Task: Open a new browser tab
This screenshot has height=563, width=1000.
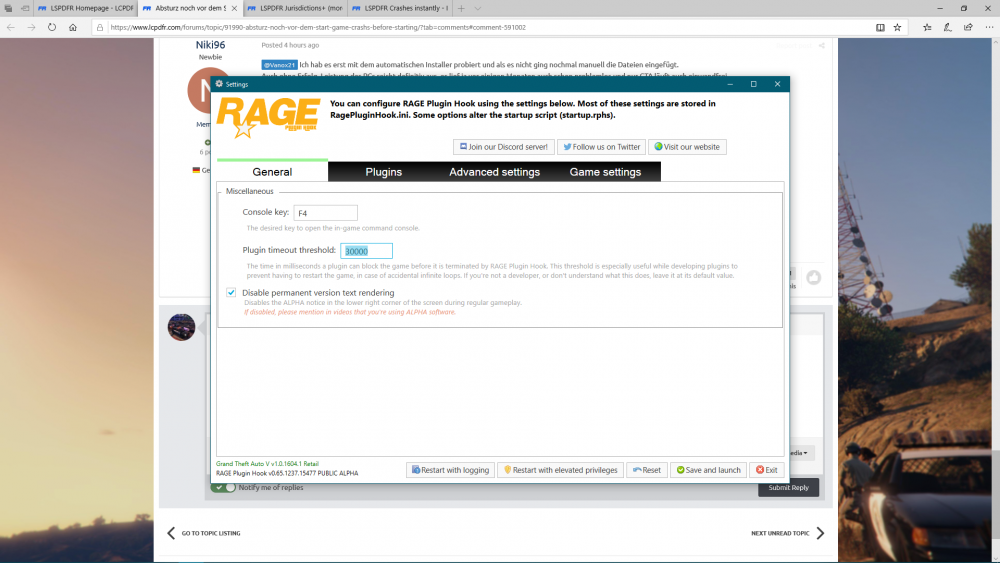Action: pyautogui.click(x=461, y=8)
